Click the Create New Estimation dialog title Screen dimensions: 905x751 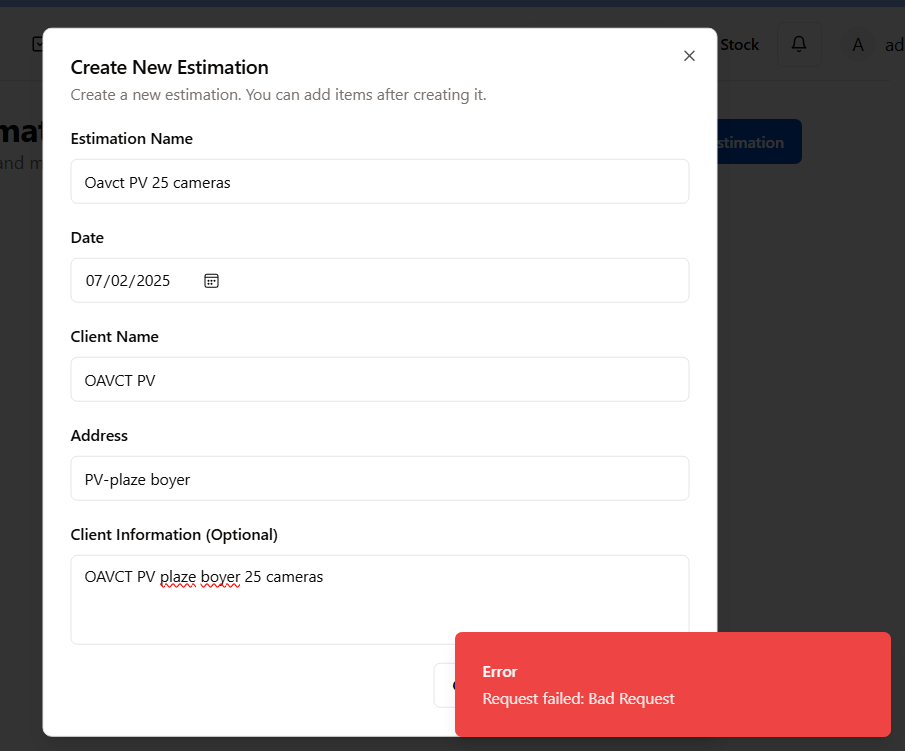169,68
